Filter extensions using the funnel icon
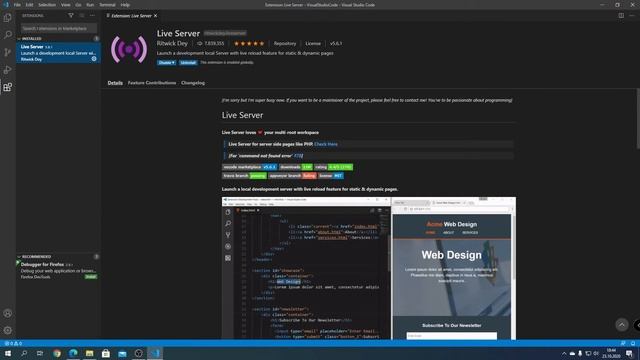Image resolution: width=640 pixels, height=360 pixels. 71,16
